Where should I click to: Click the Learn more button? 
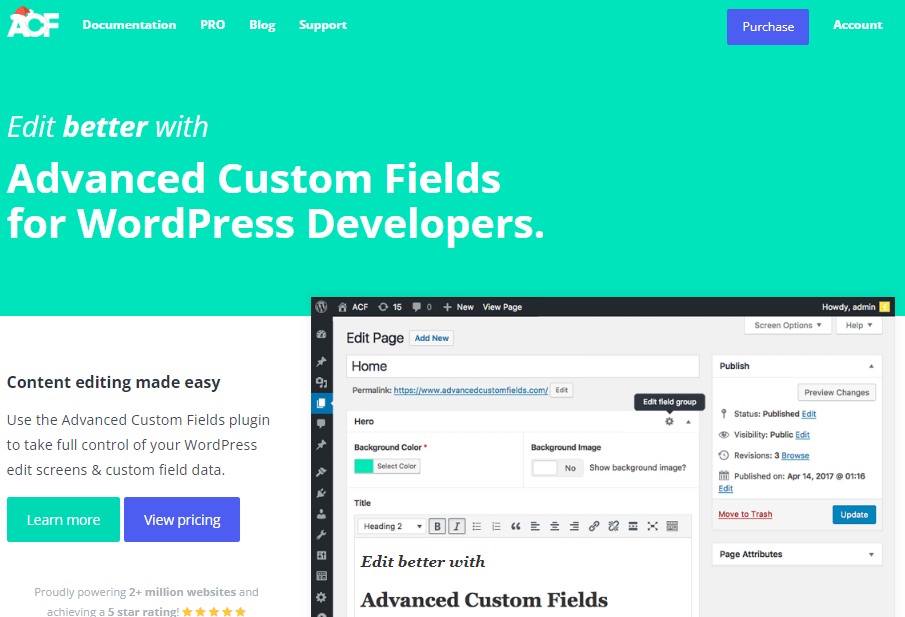point(63,519)
